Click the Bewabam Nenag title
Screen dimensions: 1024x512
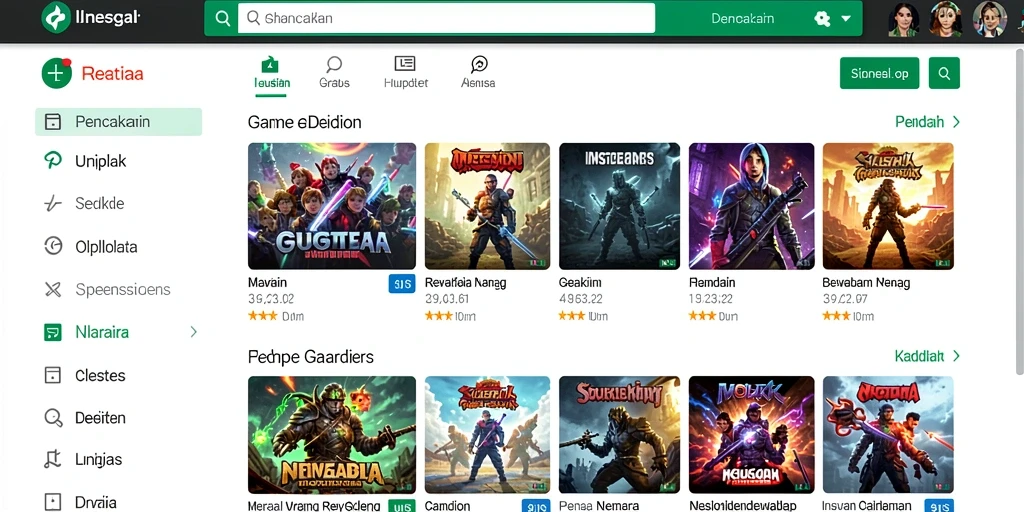click(x=867, y=283)
